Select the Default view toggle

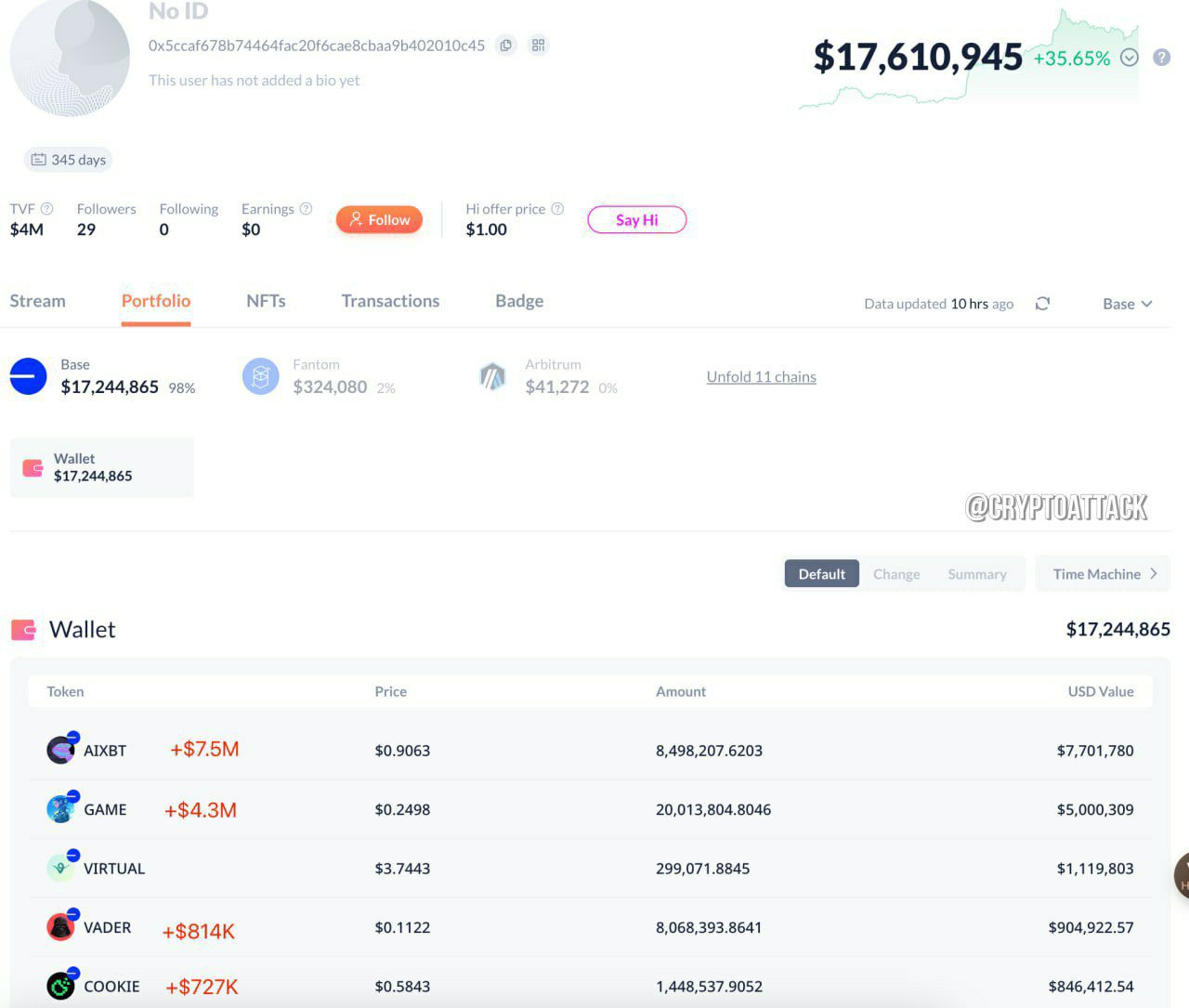click(x=822, y=574)
